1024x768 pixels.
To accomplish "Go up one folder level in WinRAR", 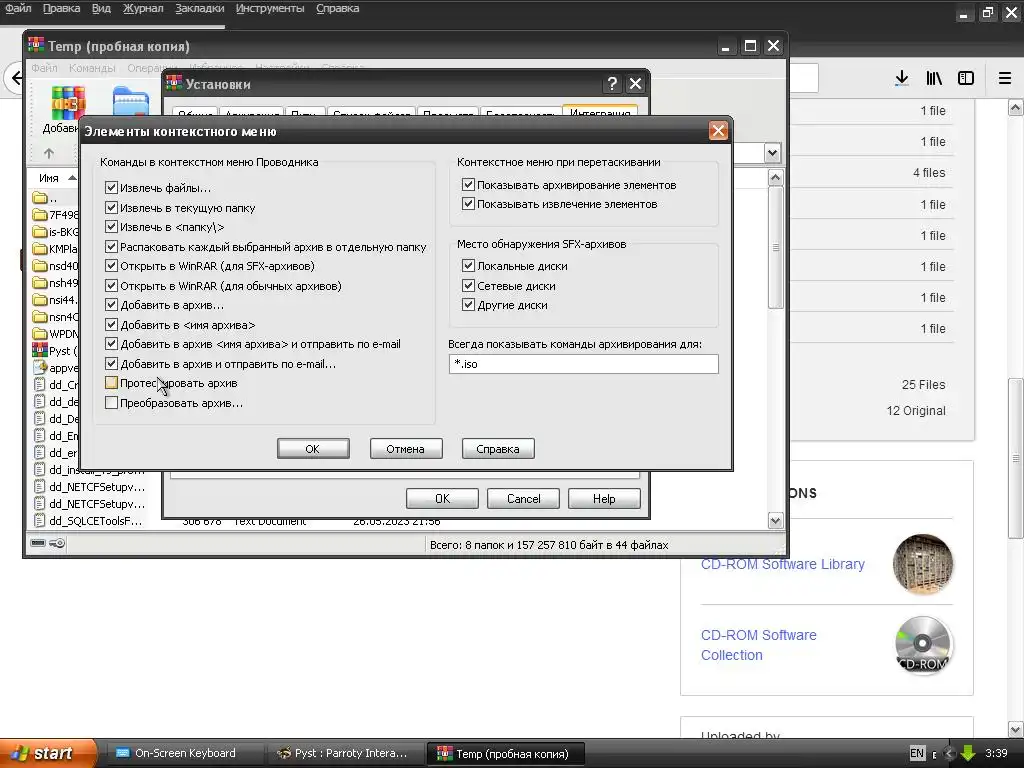I will click(x=49, y=153).
